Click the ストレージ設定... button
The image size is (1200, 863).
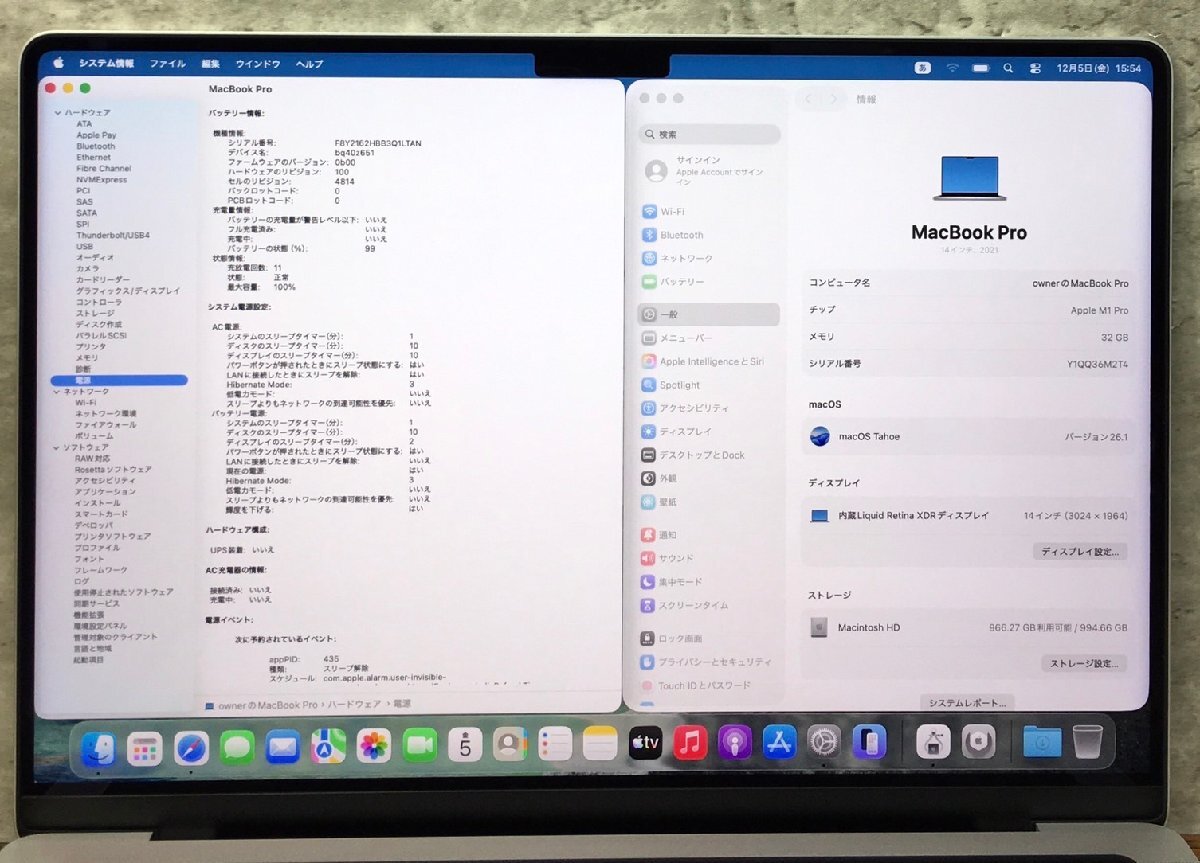pos(1084,663)
